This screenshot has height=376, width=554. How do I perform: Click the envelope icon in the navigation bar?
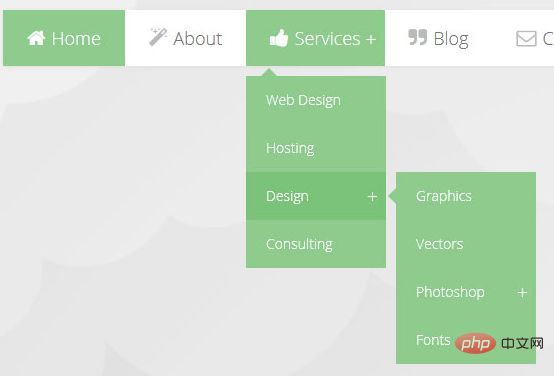[x=526, y=39]
